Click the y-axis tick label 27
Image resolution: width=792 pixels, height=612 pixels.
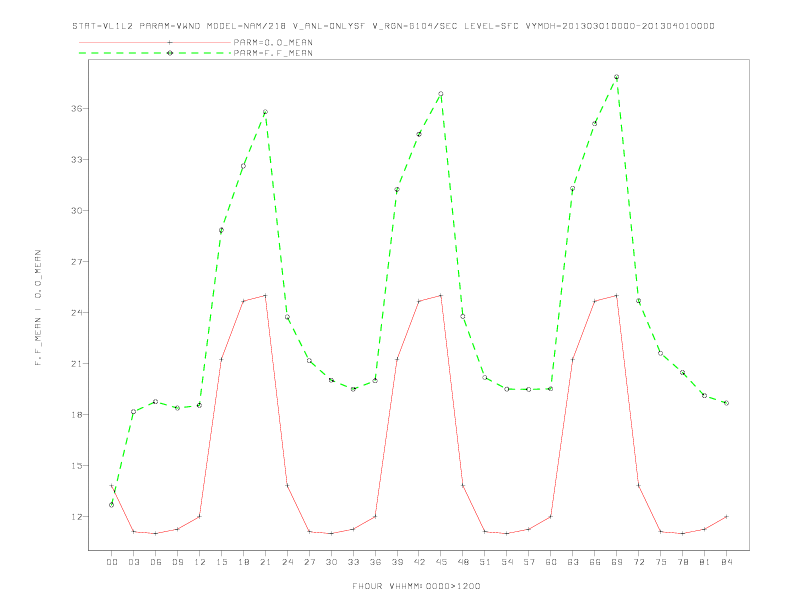[x=77, y=262]
